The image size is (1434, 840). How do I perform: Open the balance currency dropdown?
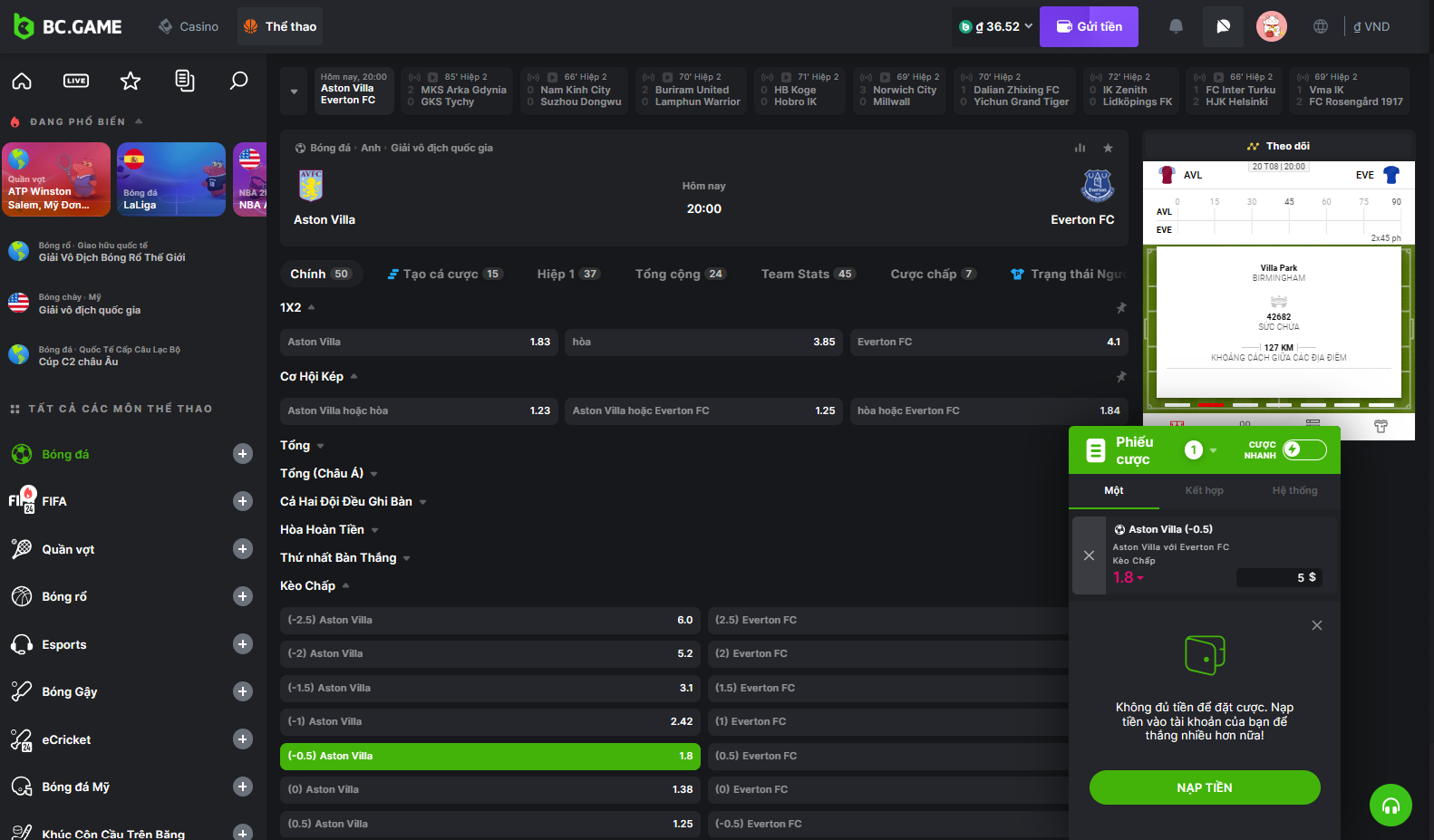click(x=996, y=26)
